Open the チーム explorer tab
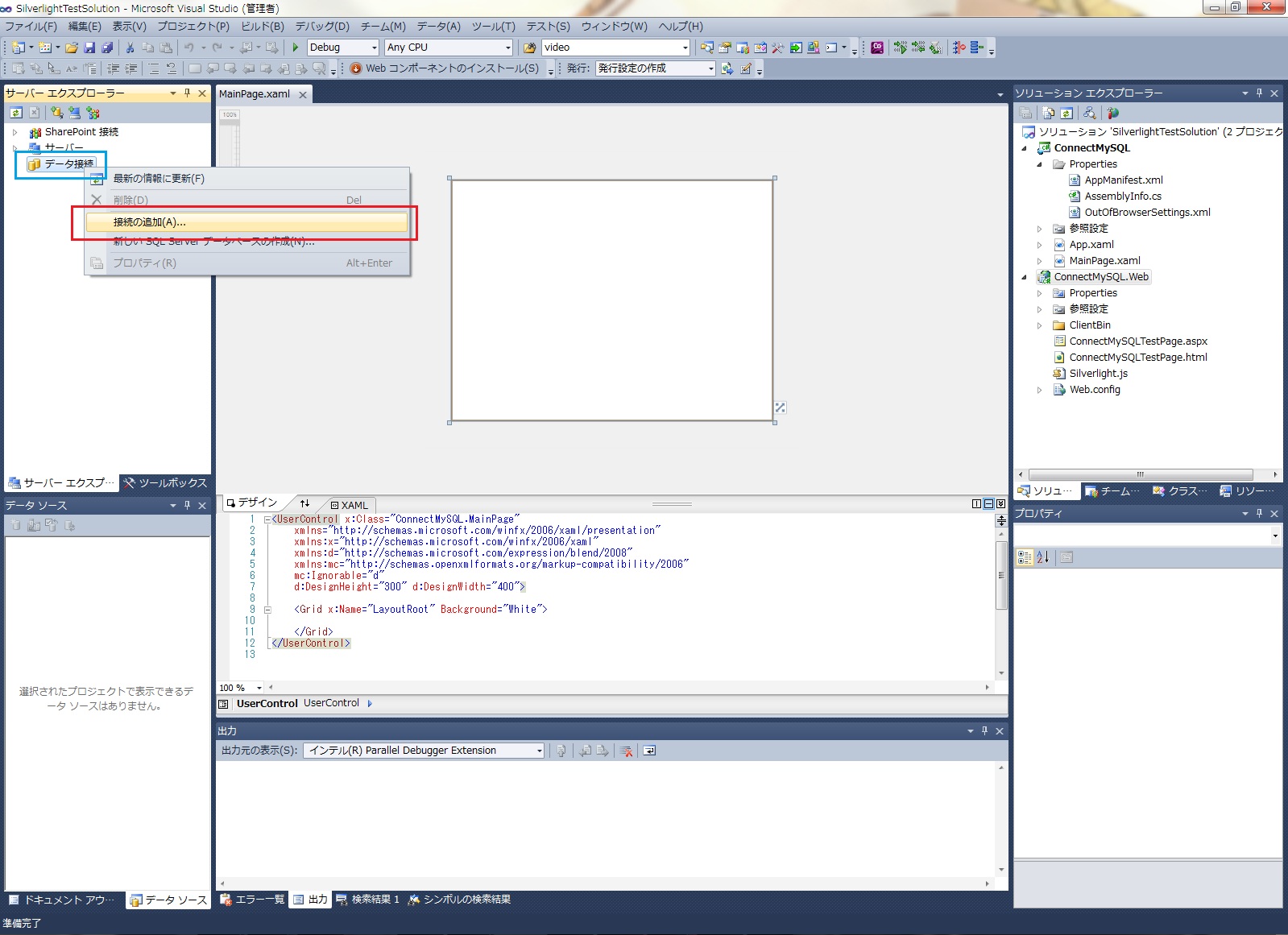The image size is (1288, 935). [x=1112, y=490]
